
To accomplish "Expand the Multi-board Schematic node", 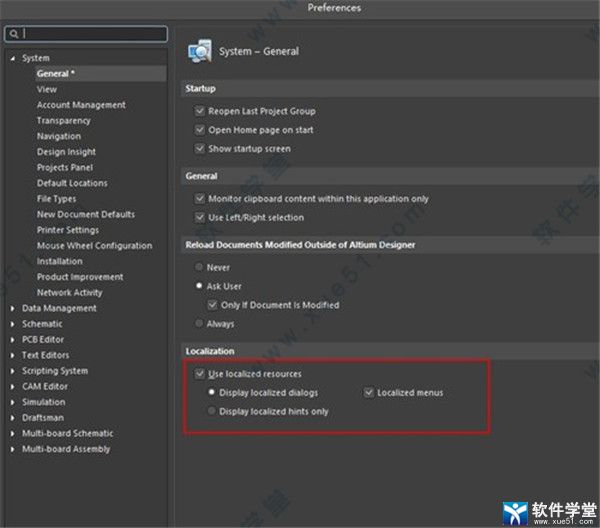I will [x=13, y=433].
